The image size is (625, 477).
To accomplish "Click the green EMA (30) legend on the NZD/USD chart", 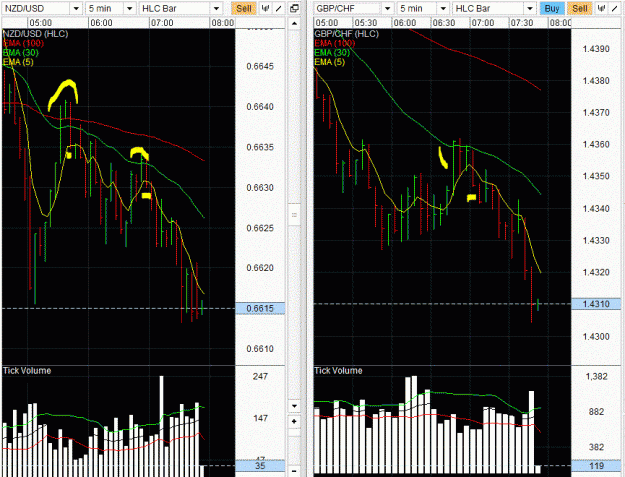I will click(21, 53).
